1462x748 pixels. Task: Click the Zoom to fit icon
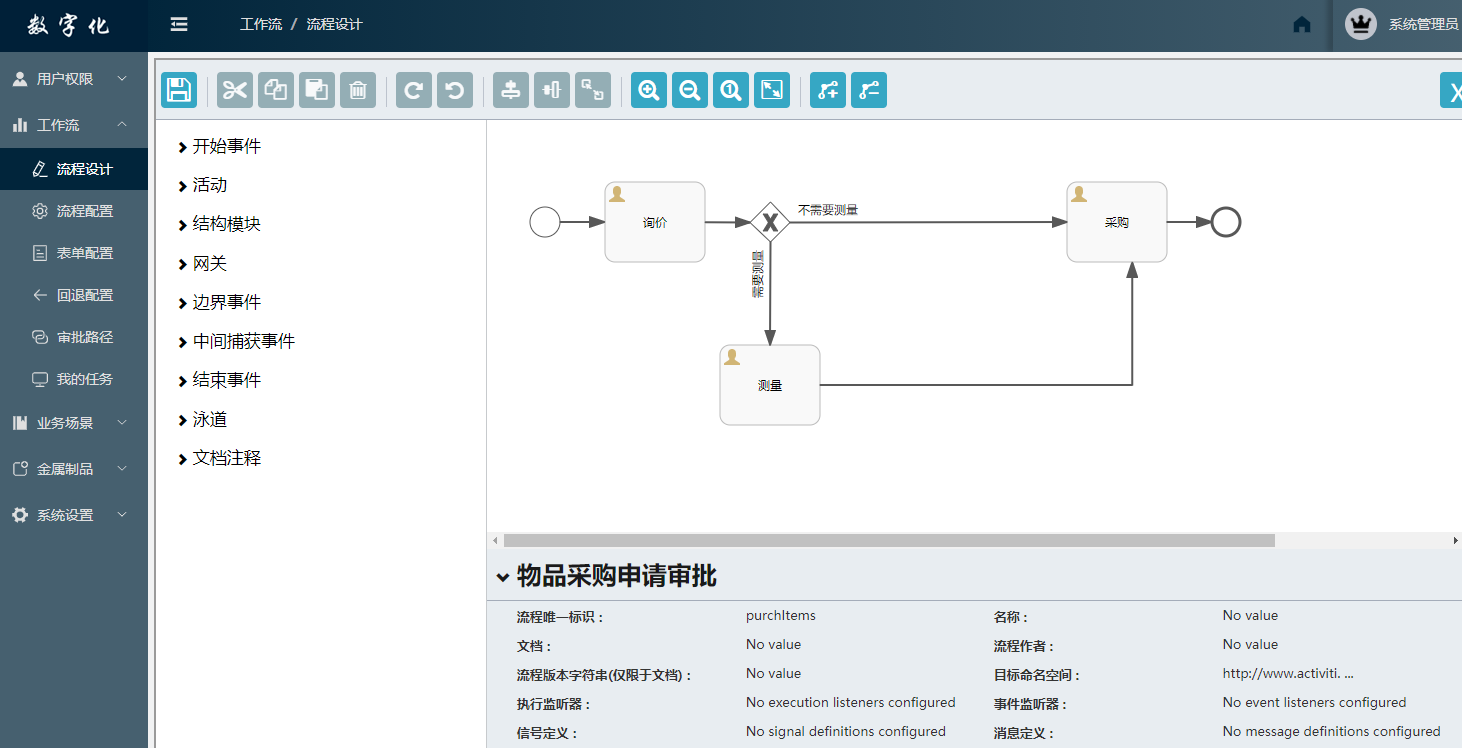pos(772,90)
